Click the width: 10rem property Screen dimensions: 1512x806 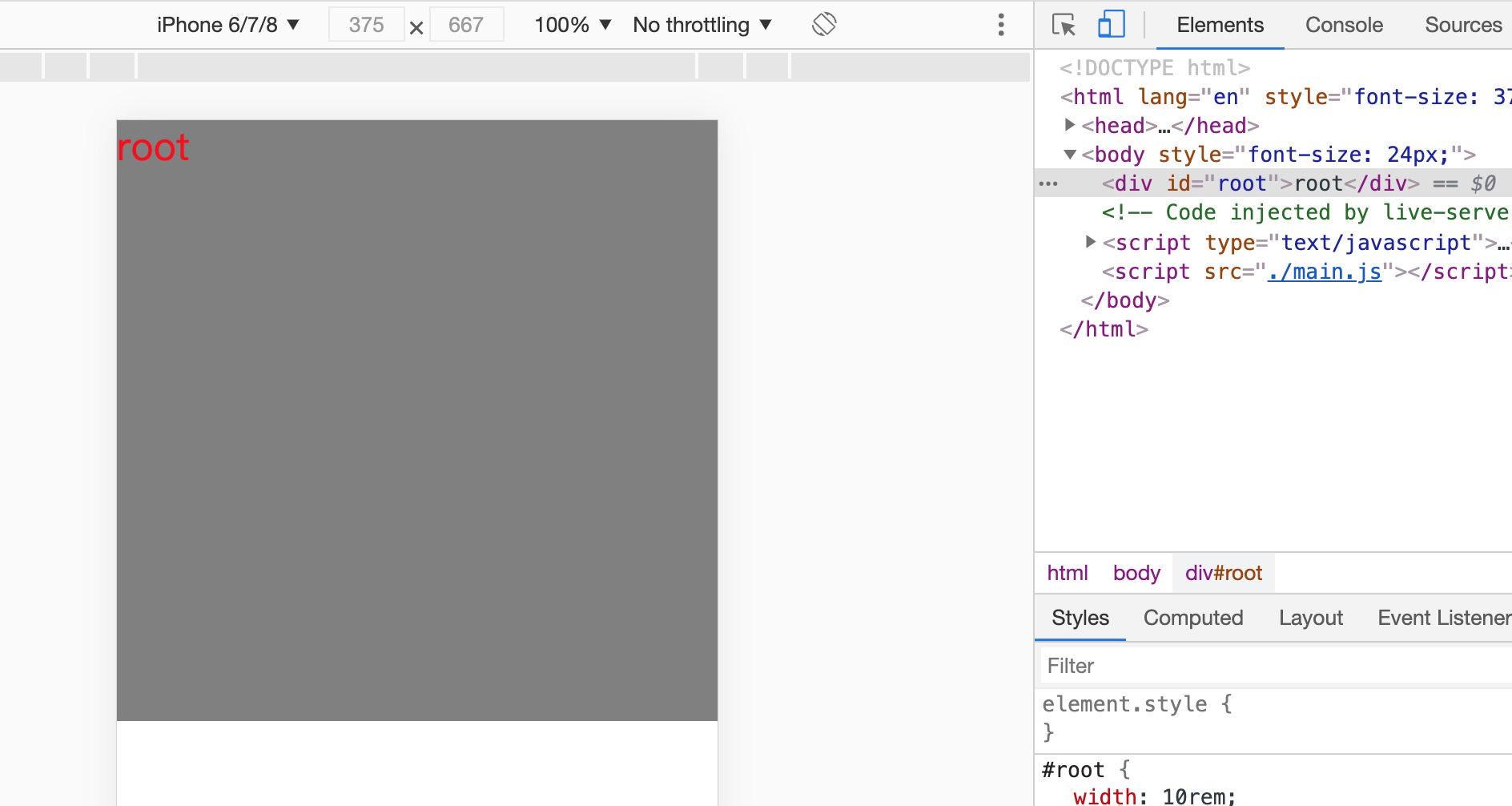click(x=1154, y=796)
